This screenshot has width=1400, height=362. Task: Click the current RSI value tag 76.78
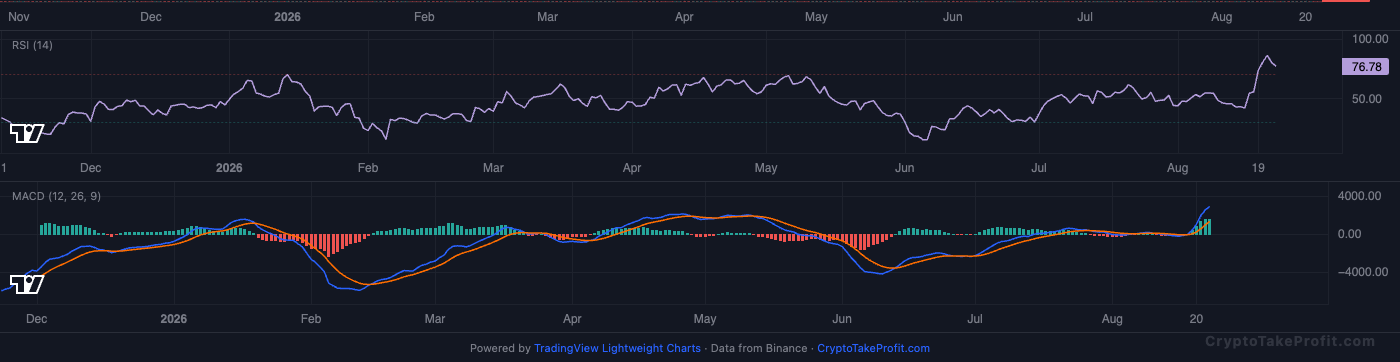click(x=1366, y=67)
